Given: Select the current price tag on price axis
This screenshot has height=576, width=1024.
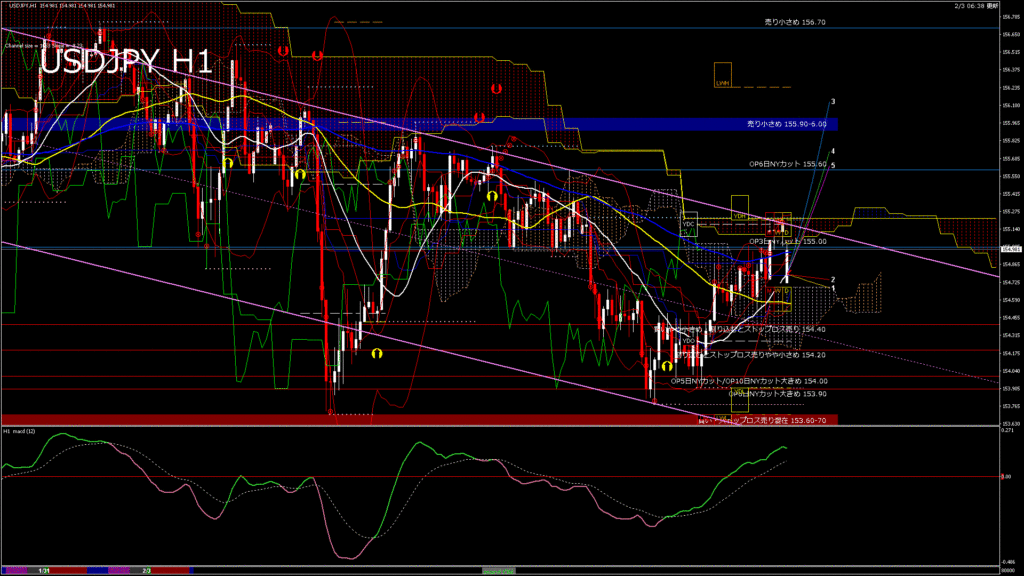Looking at the screenshot, I should click(x=1010, y=249).
